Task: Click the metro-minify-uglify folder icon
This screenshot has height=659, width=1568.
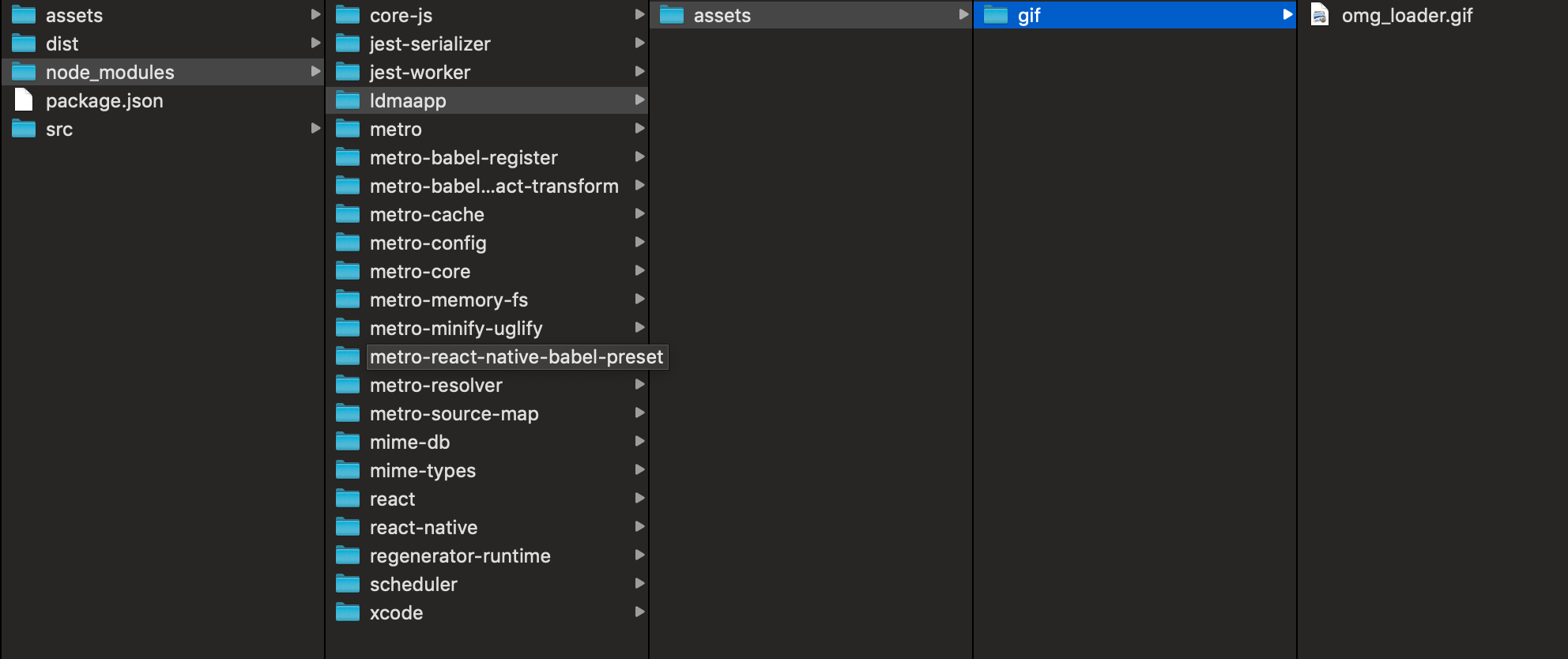Action: [348, 328]
